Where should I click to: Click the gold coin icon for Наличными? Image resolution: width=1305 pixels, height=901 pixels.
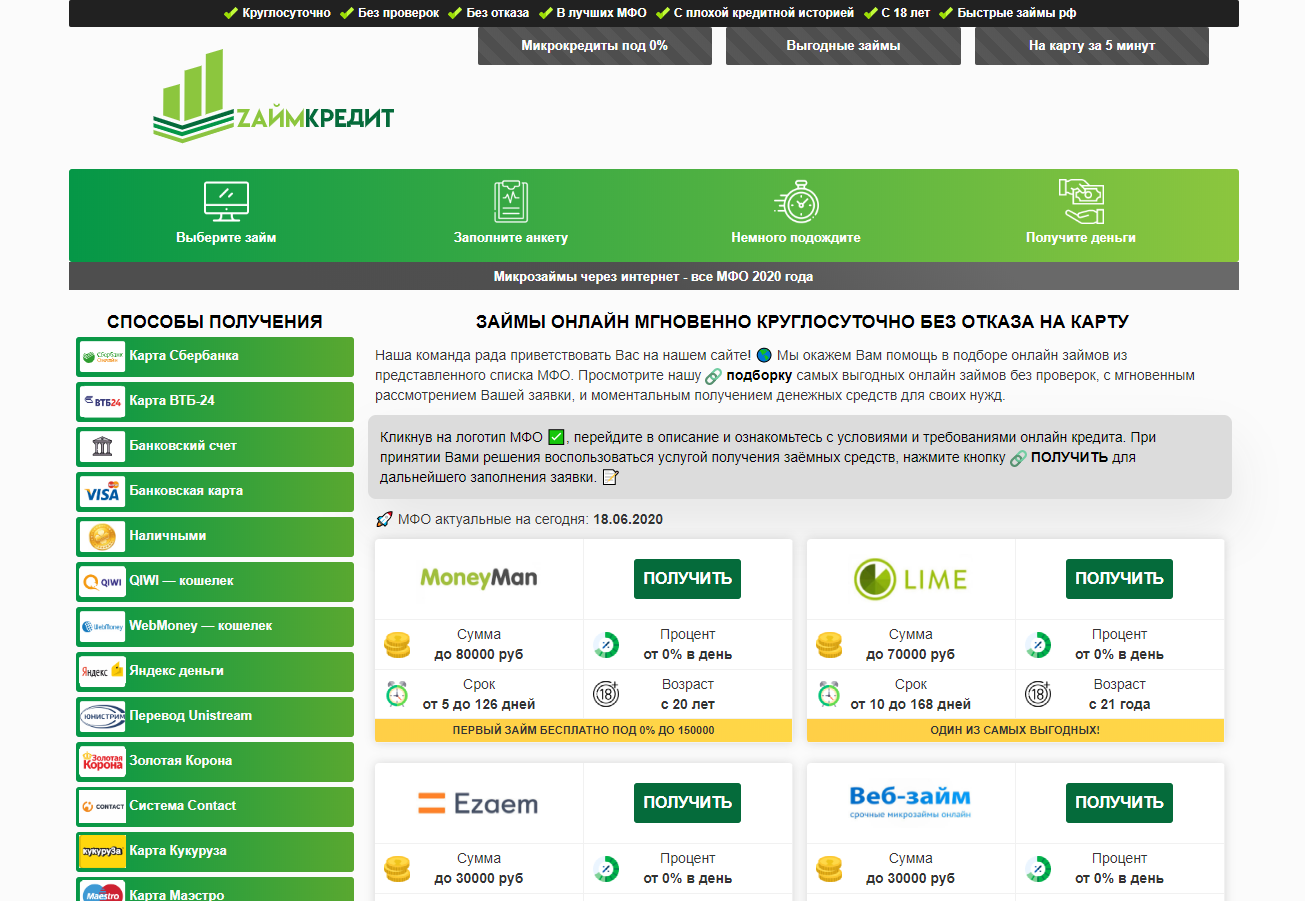coord(102,536)
